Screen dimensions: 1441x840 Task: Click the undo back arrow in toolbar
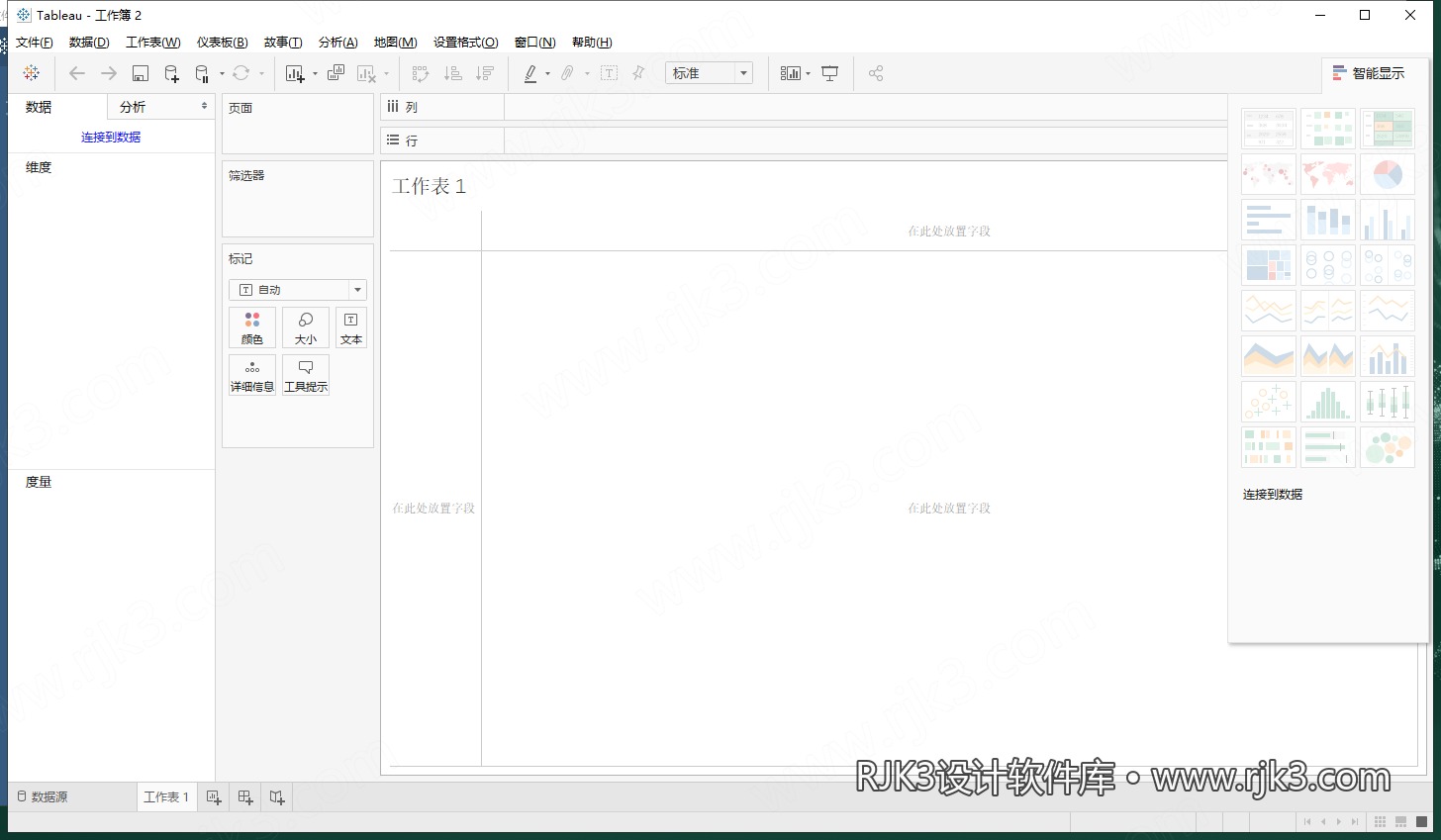[77, 73]
